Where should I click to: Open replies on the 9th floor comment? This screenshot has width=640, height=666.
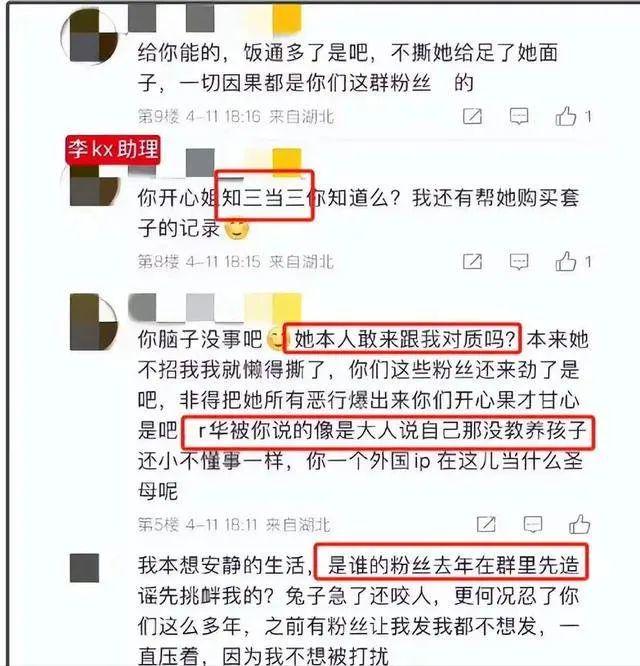click(x=519, y=116)
